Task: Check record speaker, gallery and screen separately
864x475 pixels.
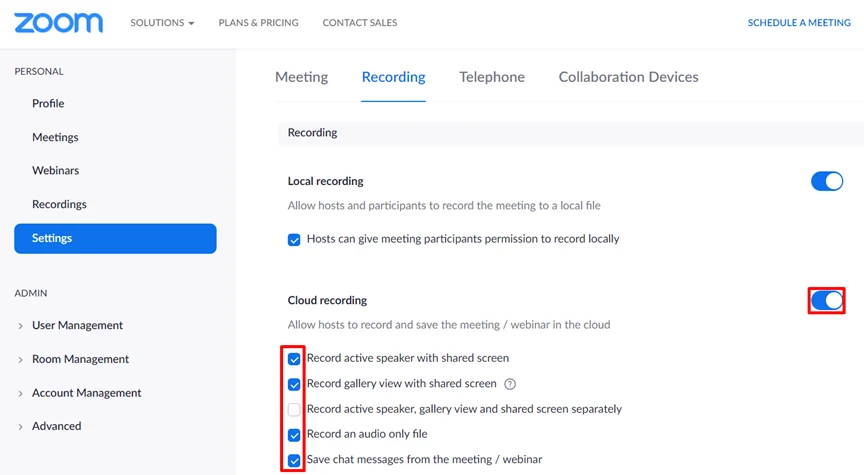Action: tap(294, 409)
